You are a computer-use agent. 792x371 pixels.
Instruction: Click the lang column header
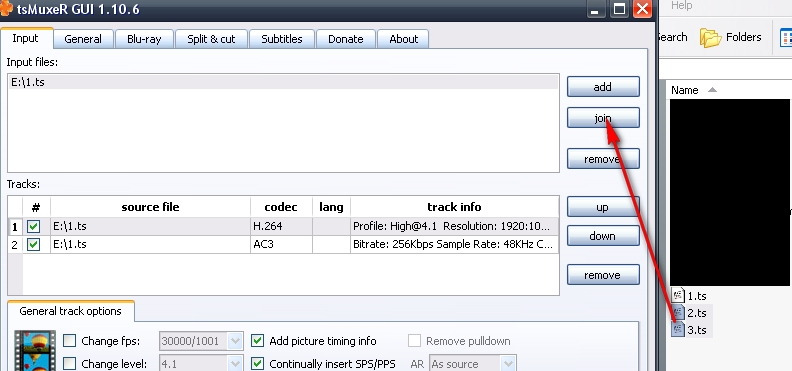[x=331, y=207]
